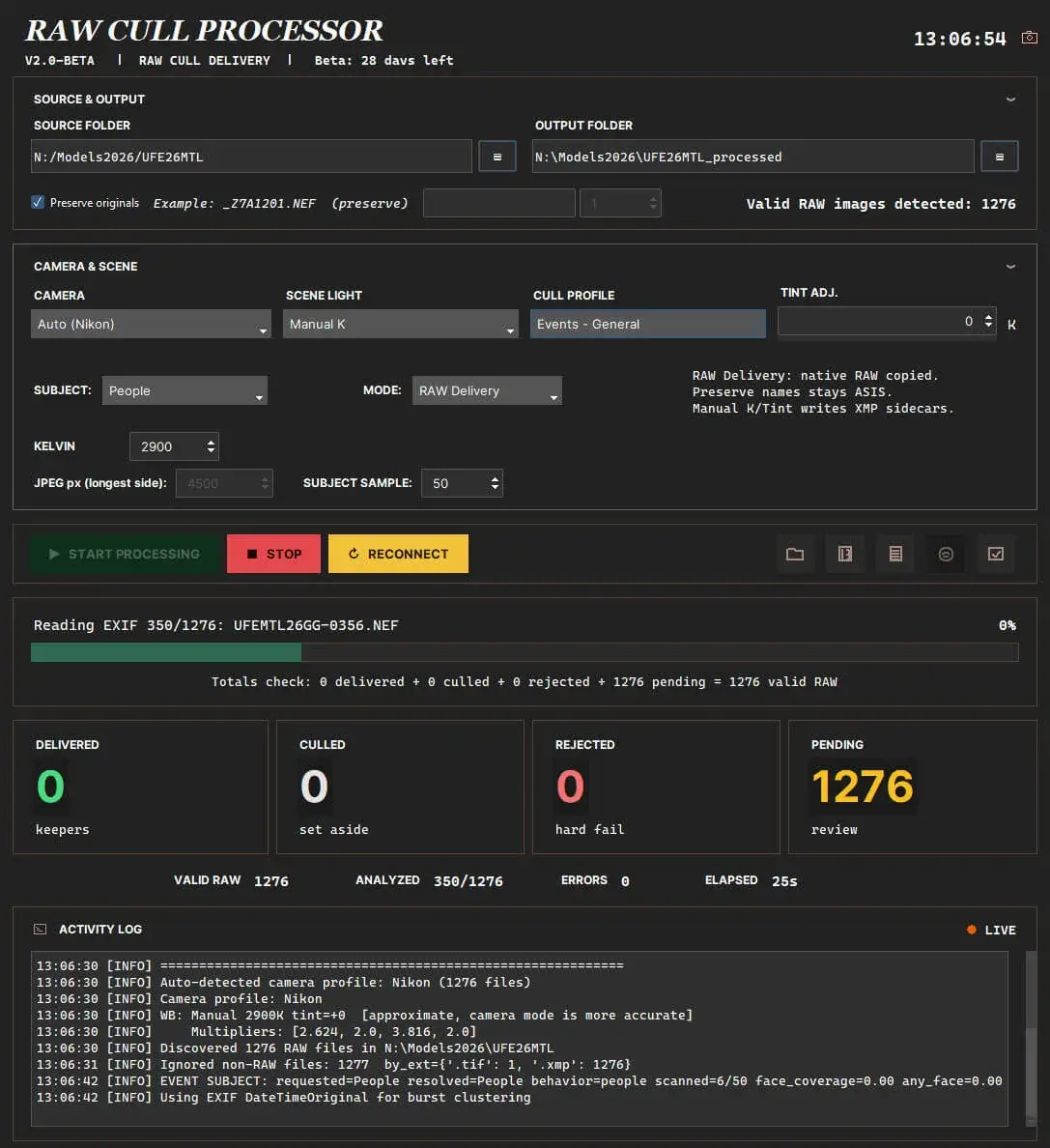The image size is (1050, 1148).
Task: Click the 'EVENT SUBJECT: requested=People' log line
Action: click(520, 1081)
